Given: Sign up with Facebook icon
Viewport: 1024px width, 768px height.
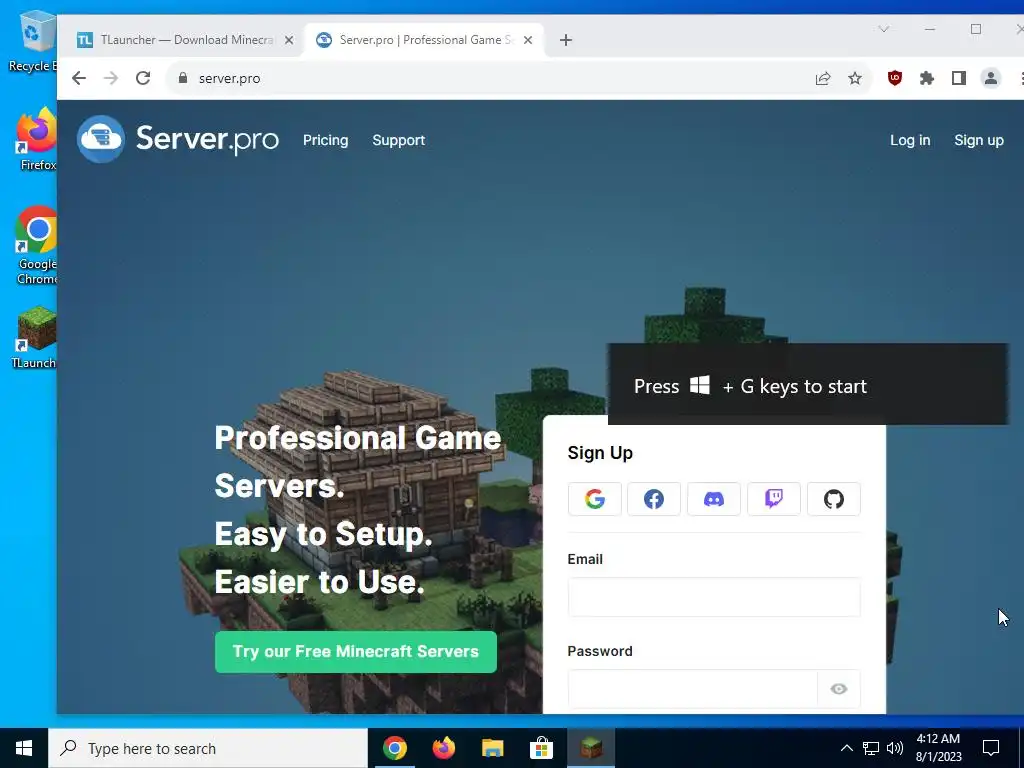Looking at the screenshot, I should coord(654,500).
